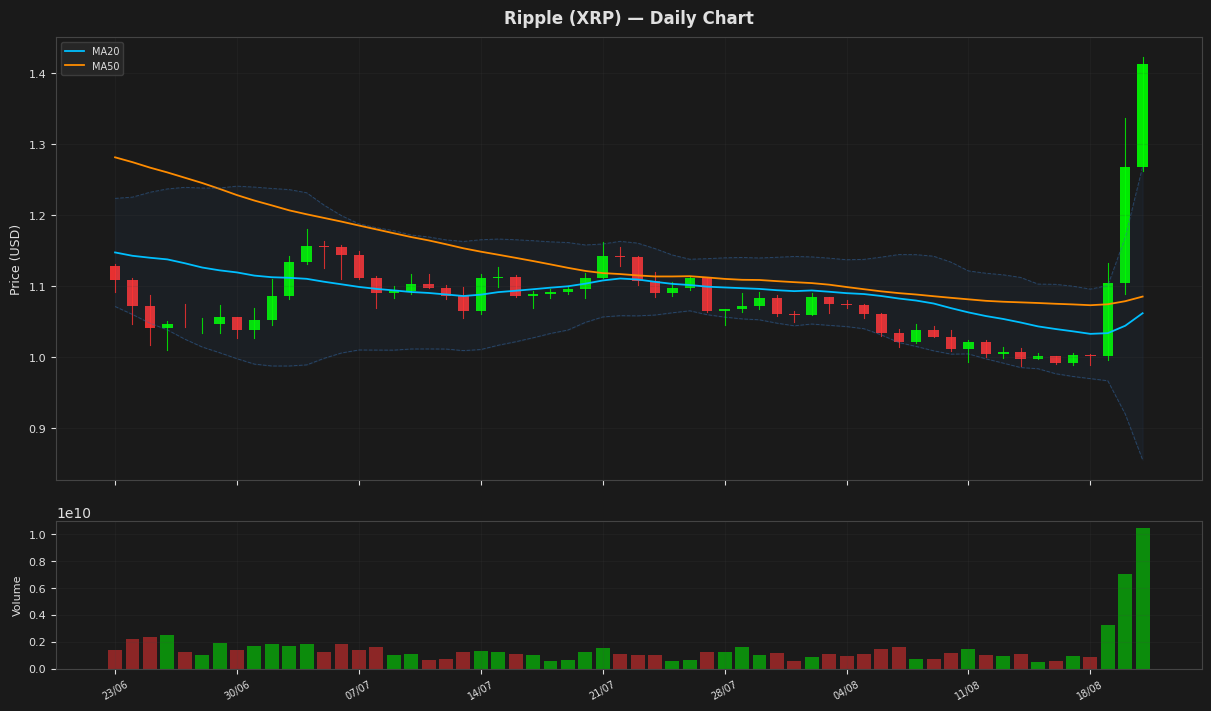Image resolution: width=1211 pixels, height=711 pixels.
Task: Click the 28/07 date label
Action: tap(724, 689)
